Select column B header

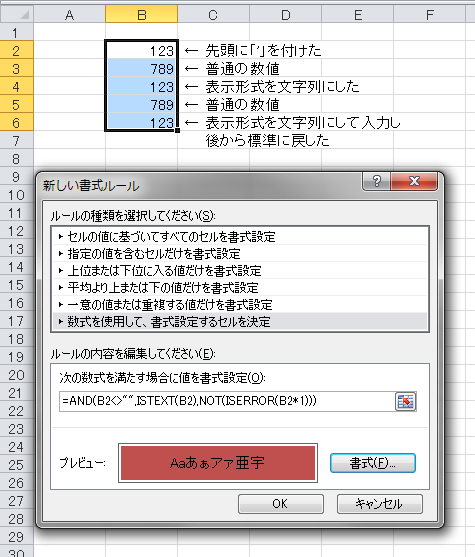[141, 15]
